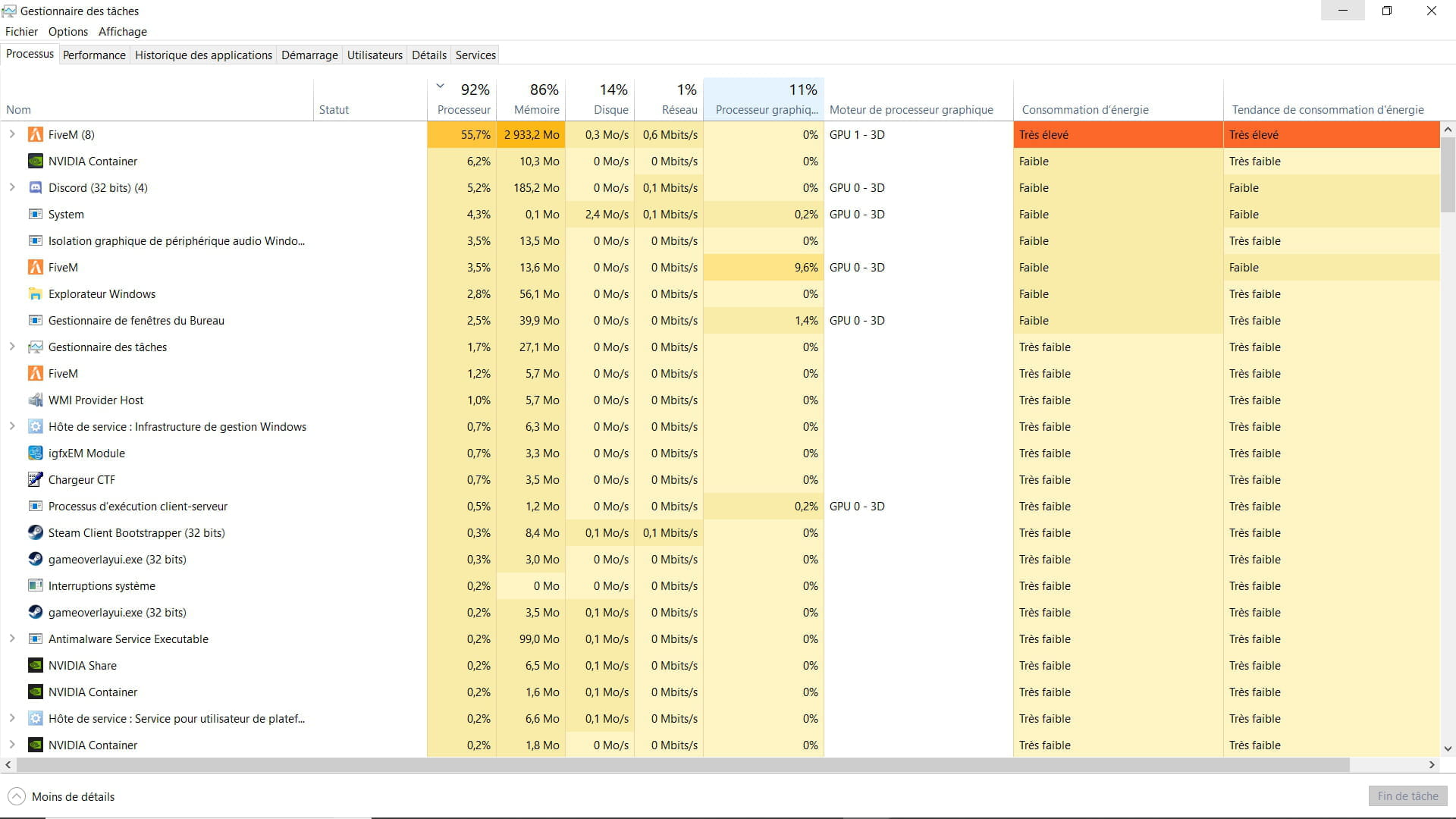Expand Hôte de service Infrastructure de gestion
This screenshot has width=1456, height=819.
tap(12, 426)
